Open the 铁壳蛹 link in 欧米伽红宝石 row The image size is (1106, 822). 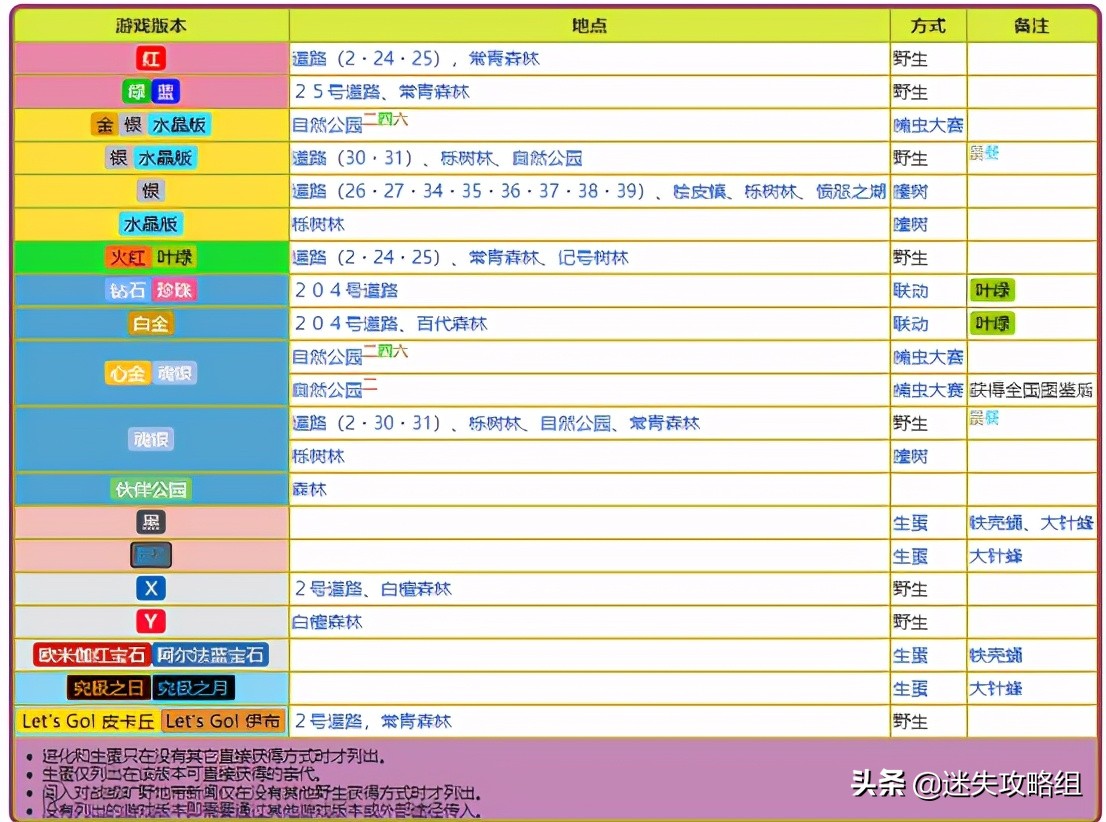click(x=995, y=655)
